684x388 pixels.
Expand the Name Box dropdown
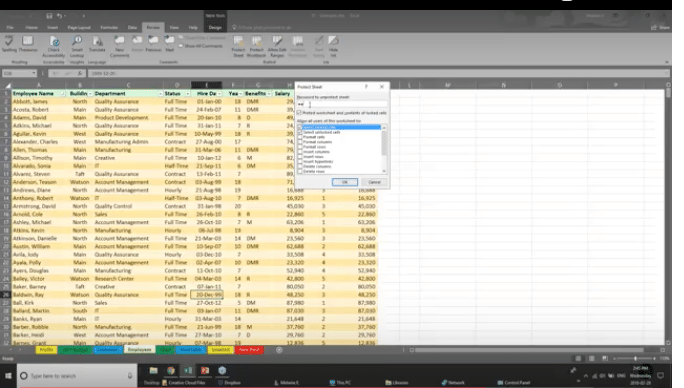(34, 73)
